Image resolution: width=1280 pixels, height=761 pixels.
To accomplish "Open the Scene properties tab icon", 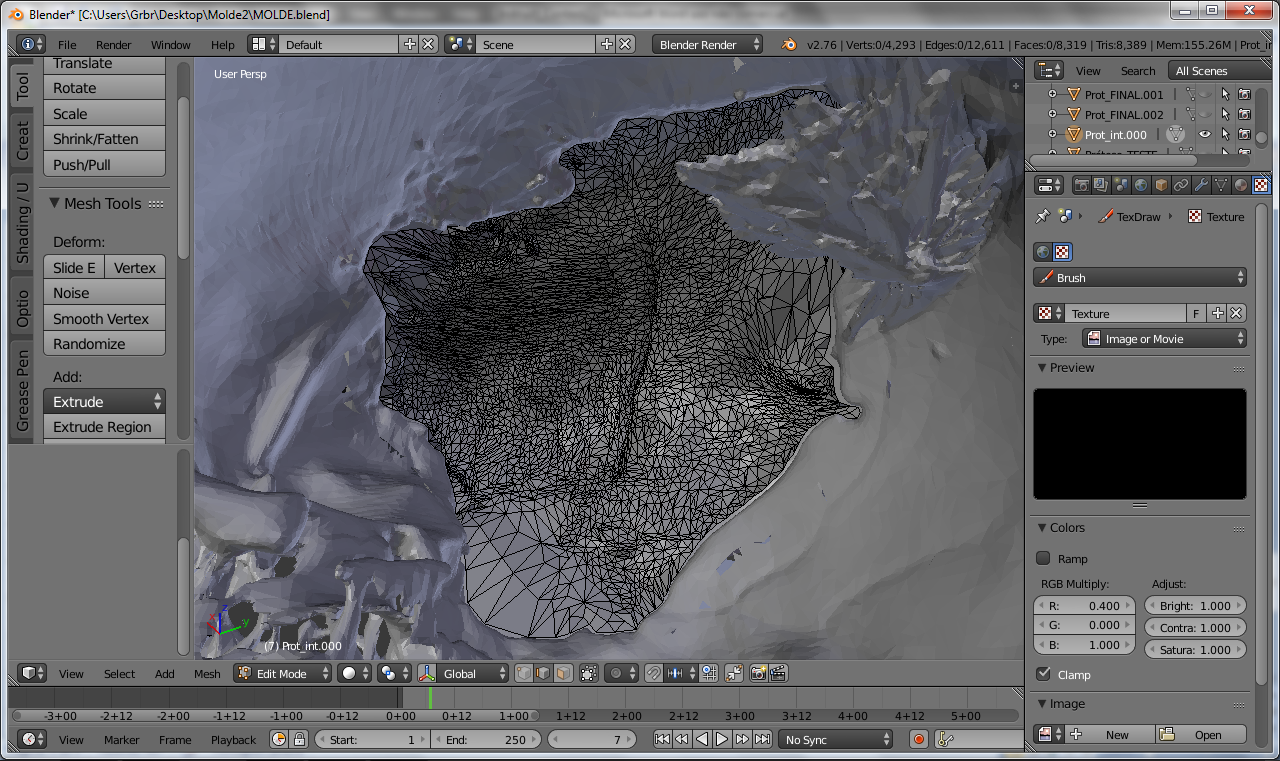I will click(1121, 185).
